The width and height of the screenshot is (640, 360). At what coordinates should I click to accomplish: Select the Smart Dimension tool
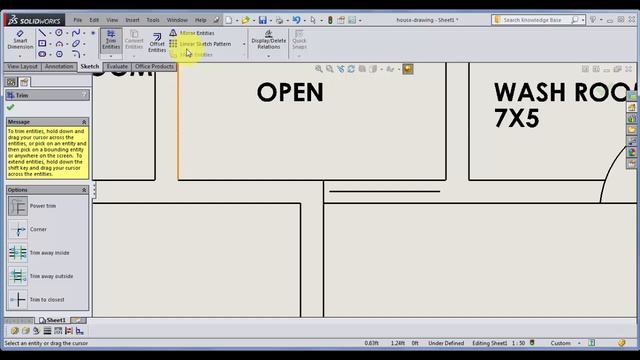[20, 40]
